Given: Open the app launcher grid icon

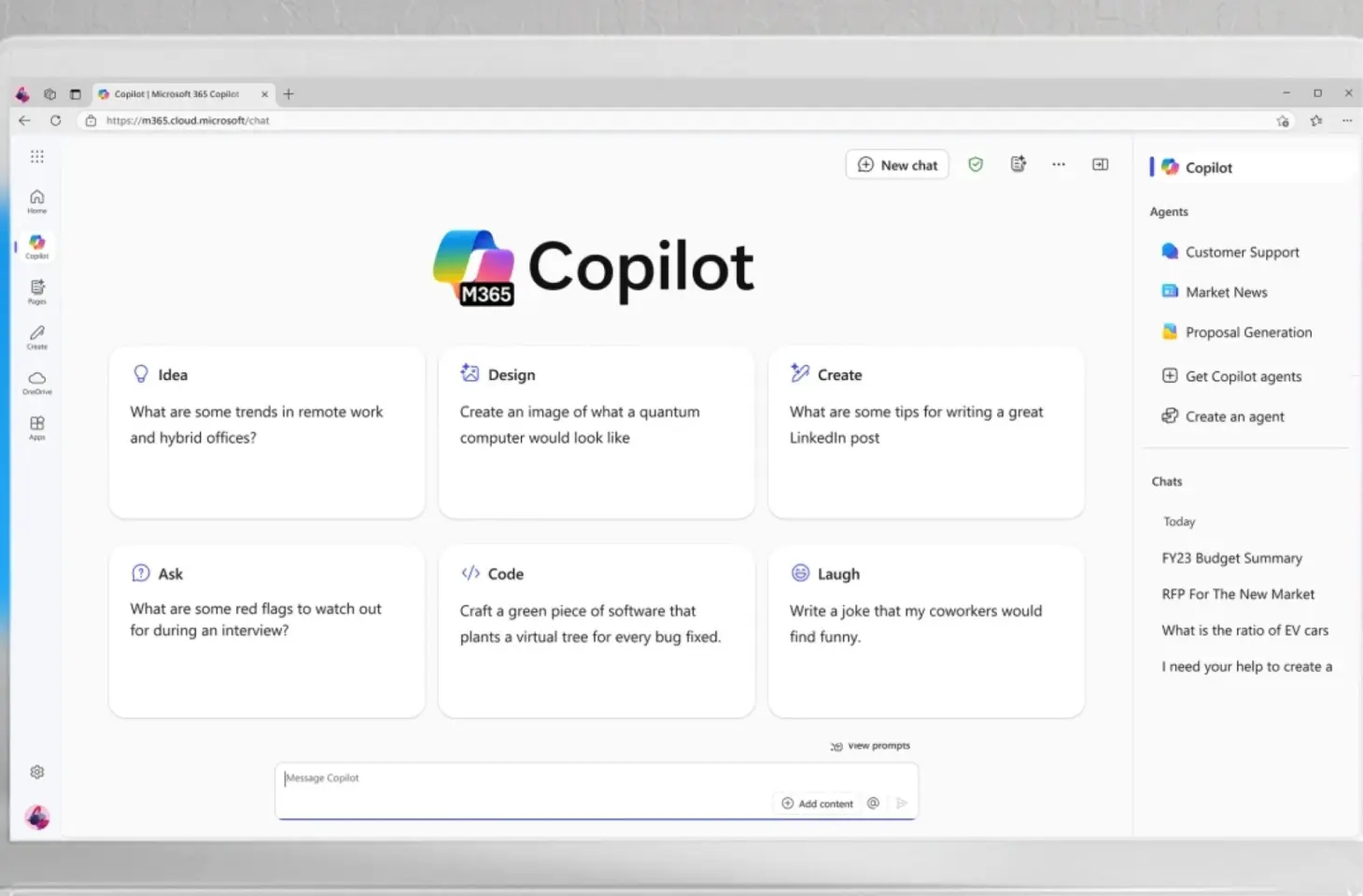Looking at the screenshot, I should pos(36,156).
